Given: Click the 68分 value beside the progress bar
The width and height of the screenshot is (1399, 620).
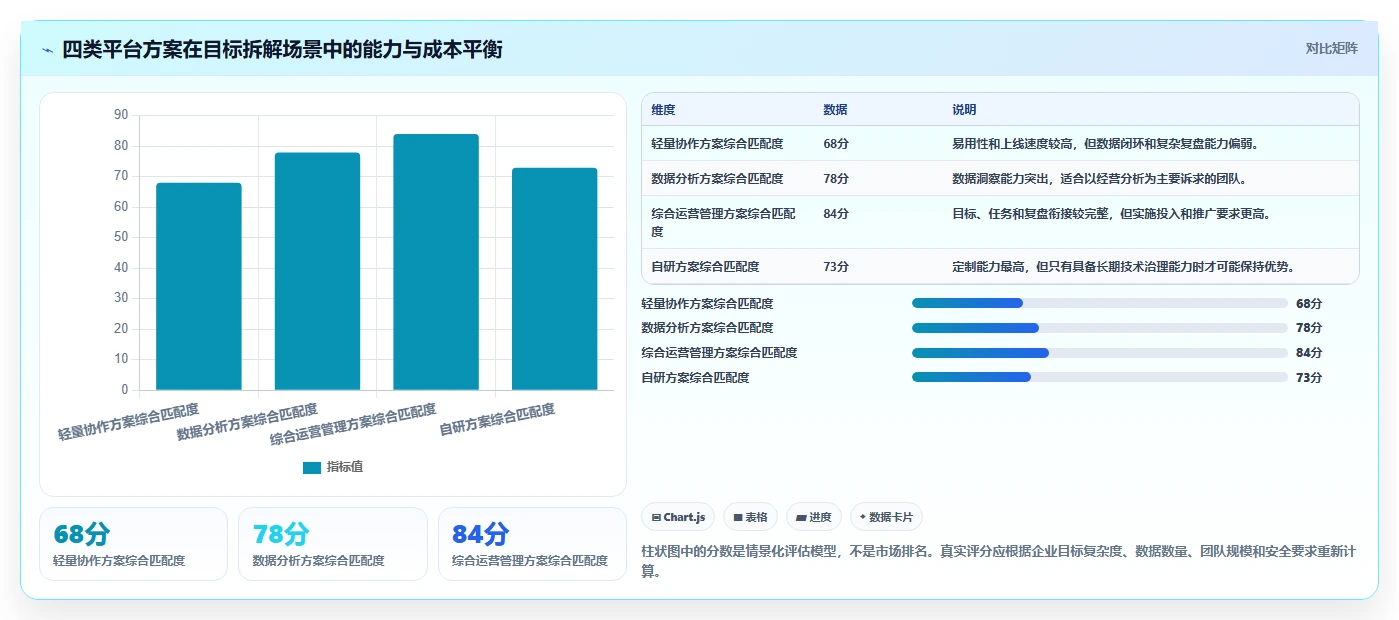Looking at the screenshot, I should coord(1309,303).
